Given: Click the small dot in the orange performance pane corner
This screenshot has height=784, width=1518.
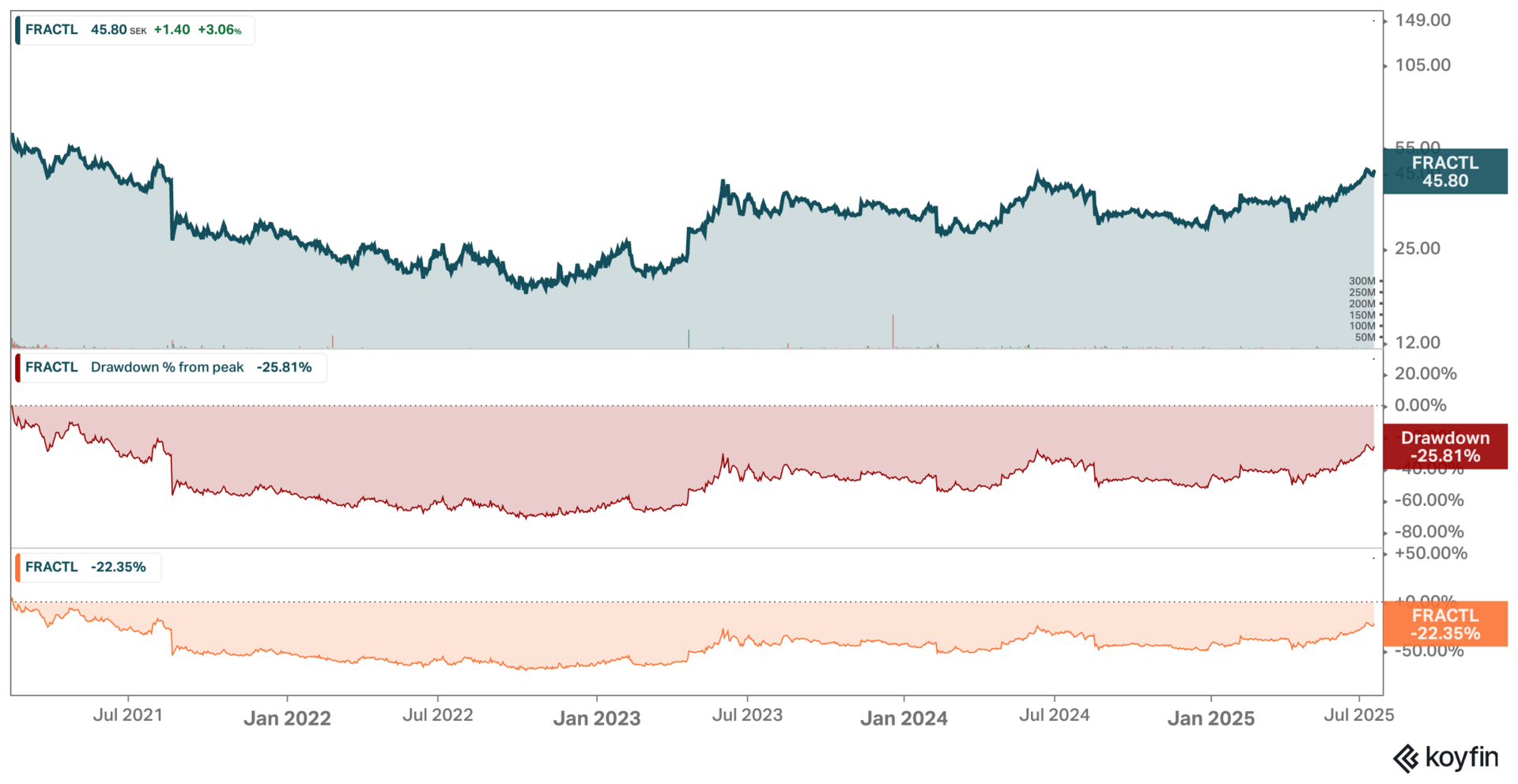Looking at the screenshot, I should tap(1374, 558).
